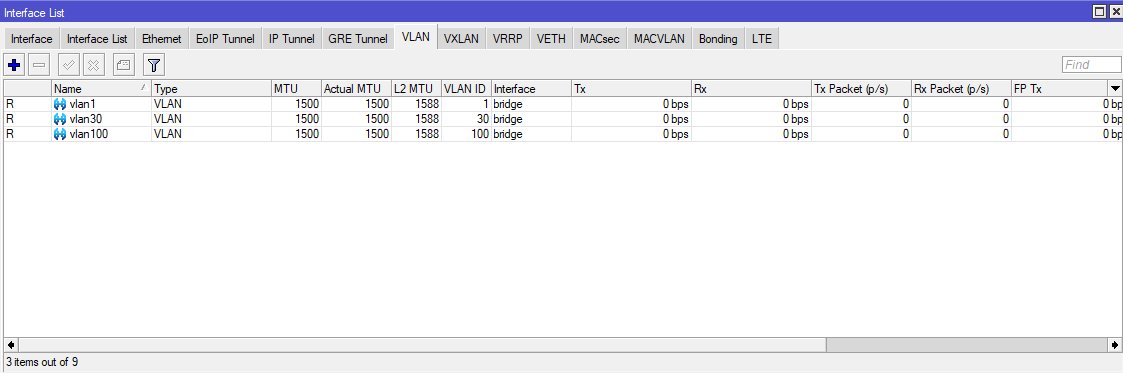Click the remove (minus) toolbar icon
The width and height of the screenshot is (1123, 373).
[39, 65]
